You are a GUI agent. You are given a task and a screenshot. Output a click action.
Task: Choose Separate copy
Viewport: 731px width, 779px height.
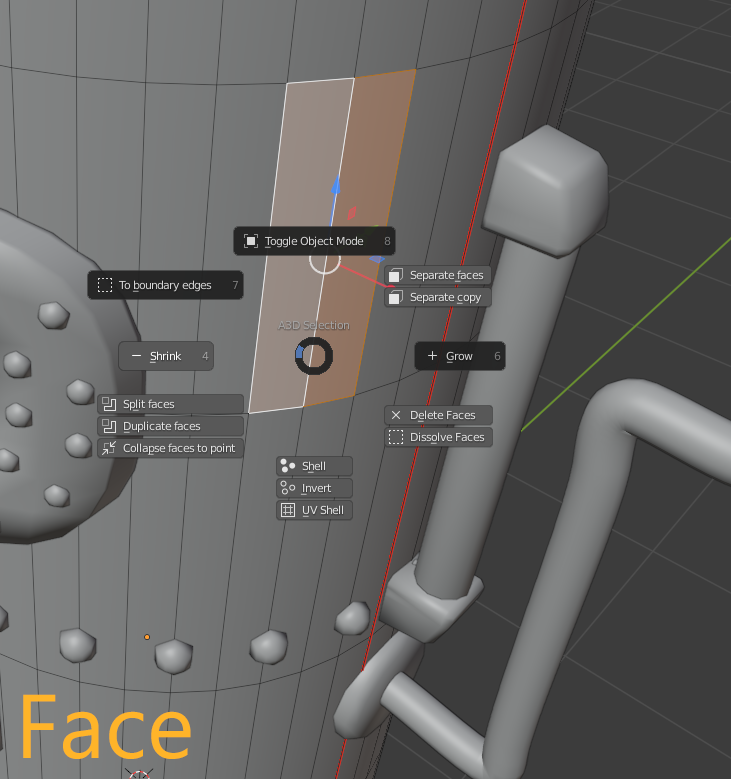click(x=438, y=298)
